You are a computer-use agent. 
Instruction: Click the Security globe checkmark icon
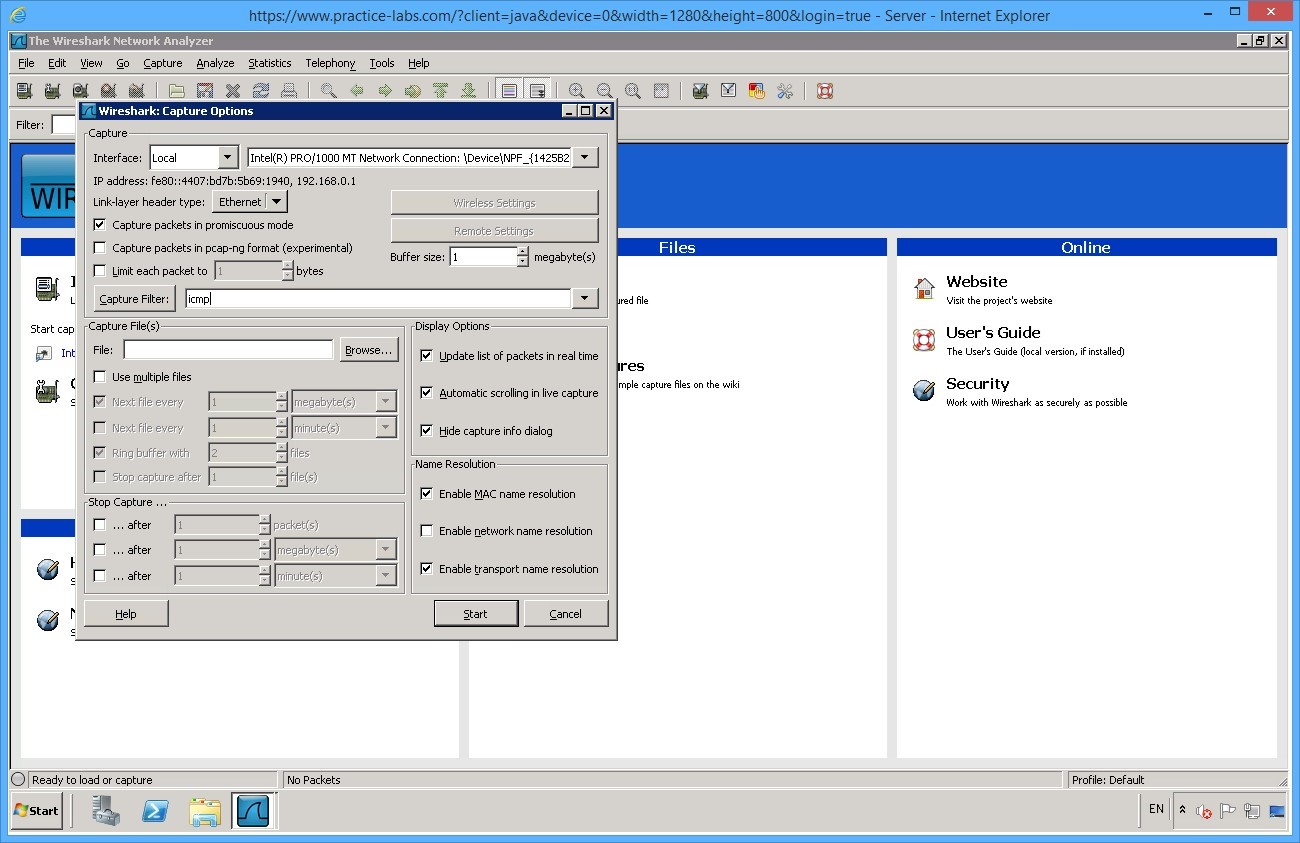point(924,391)
